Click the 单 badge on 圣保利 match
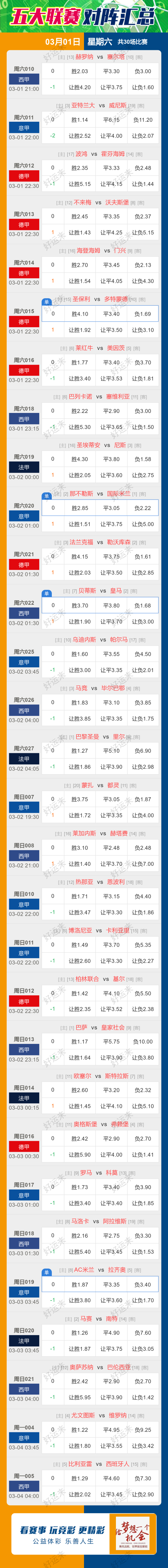Image resolution: width=168 pixels, height=1568 pixels. [x=46, y=302]
